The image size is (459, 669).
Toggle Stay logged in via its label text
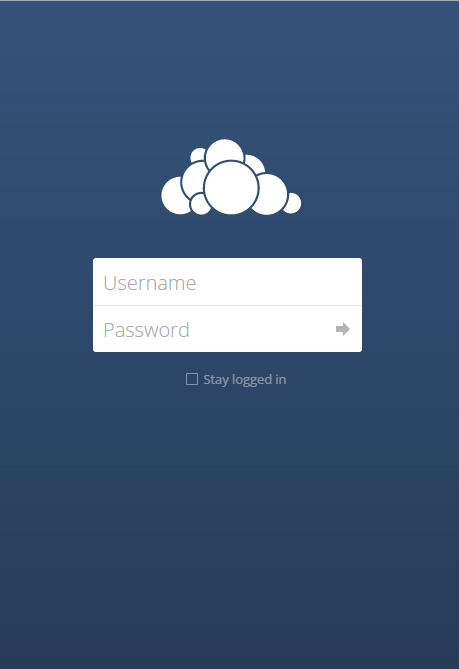[x=244, y=379]
